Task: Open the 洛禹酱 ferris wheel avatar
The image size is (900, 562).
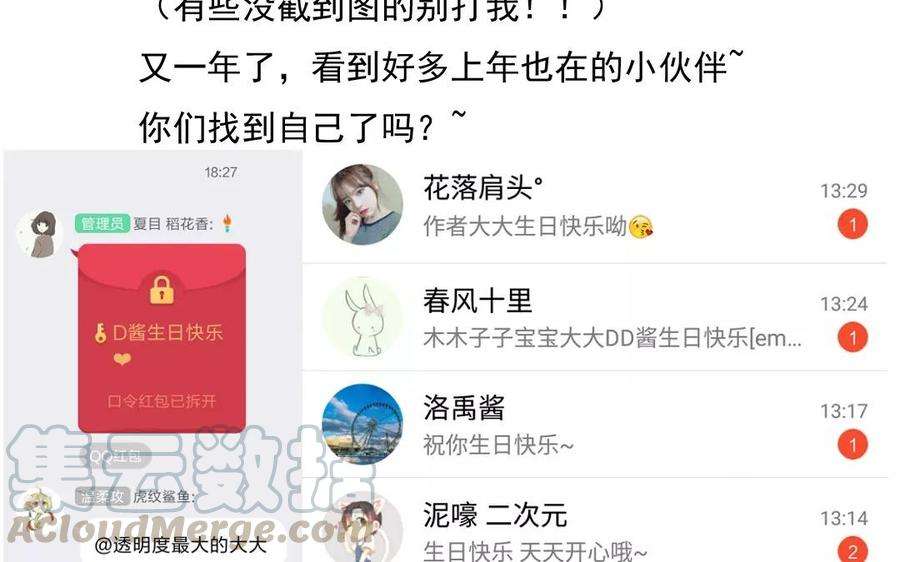Action: pos(362,424)
